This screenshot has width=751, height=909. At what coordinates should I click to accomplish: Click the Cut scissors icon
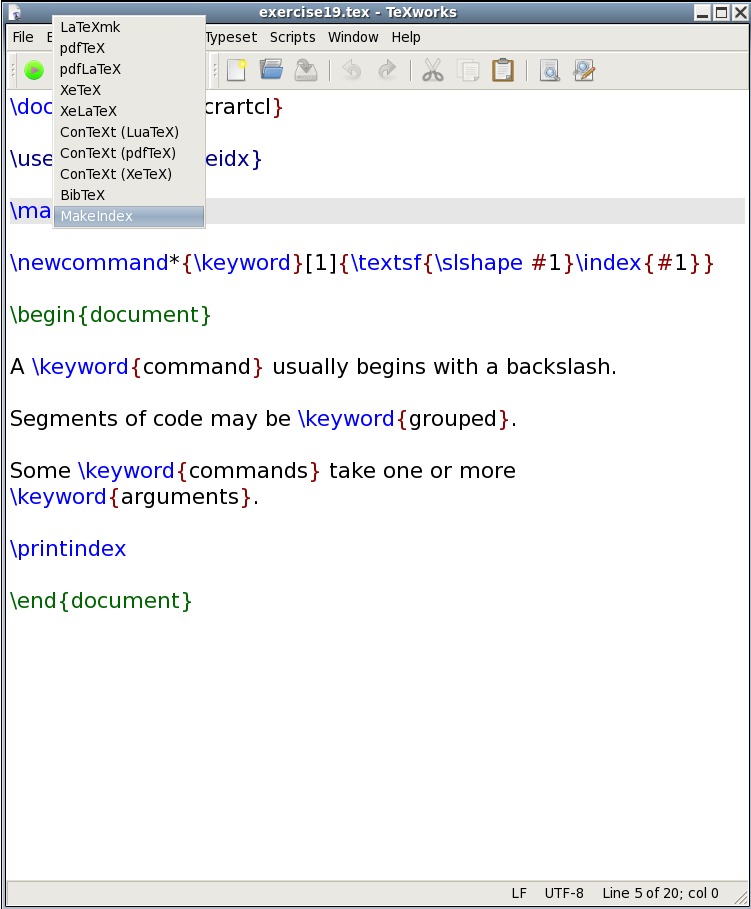(432, 70)
